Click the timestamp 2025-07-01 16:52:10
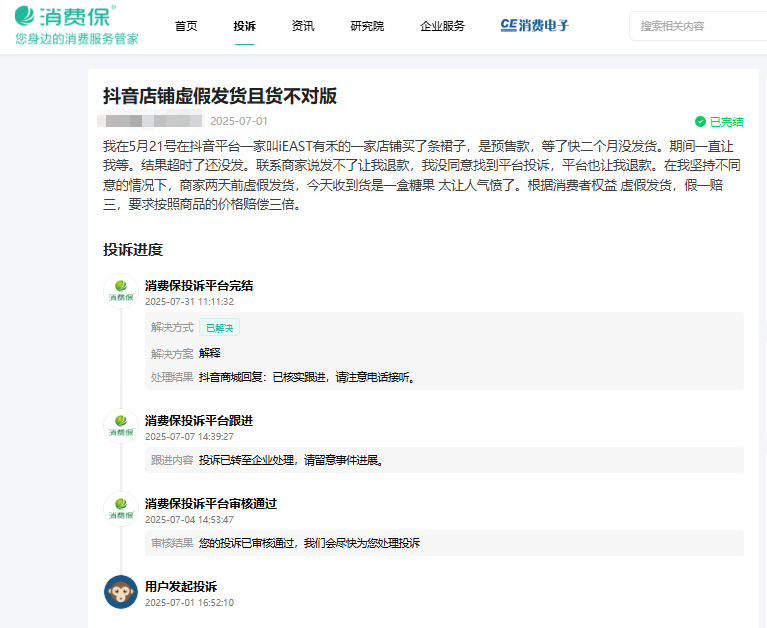The width and height of the screenshot is (767, 628). click(189, 603)
